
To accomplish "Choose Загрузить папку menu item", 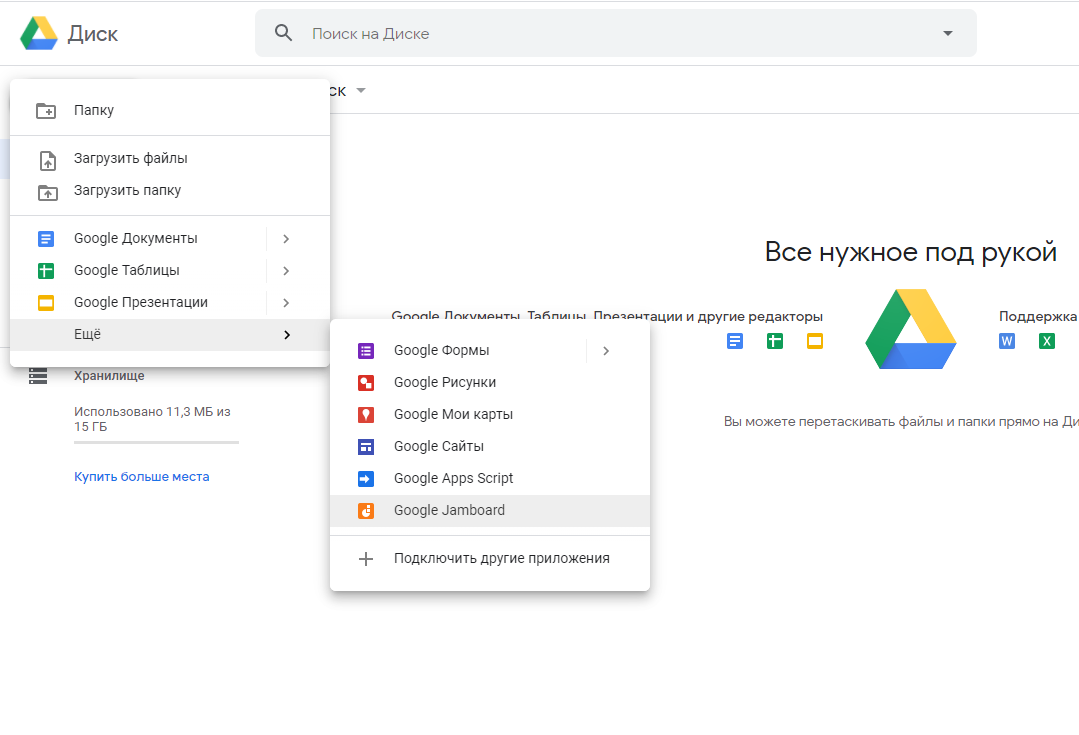I will (170, 190).
